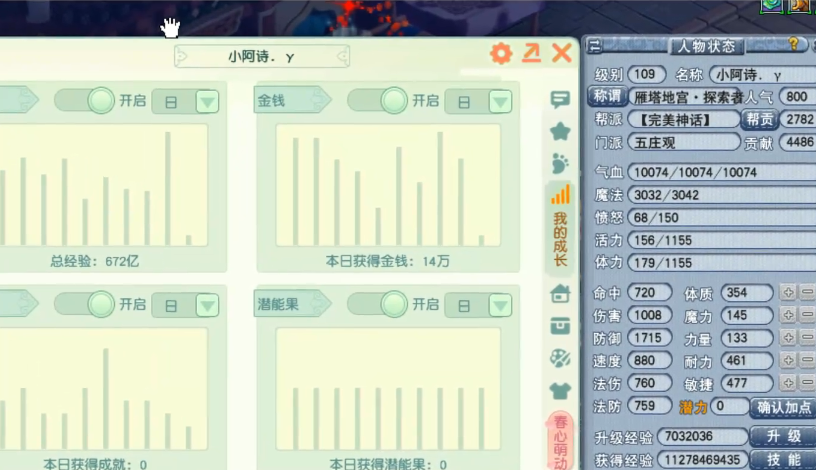Expand the 潜能果 period dropdown
Viewport: 816px width, 470px height.
[x=499, y=305]
